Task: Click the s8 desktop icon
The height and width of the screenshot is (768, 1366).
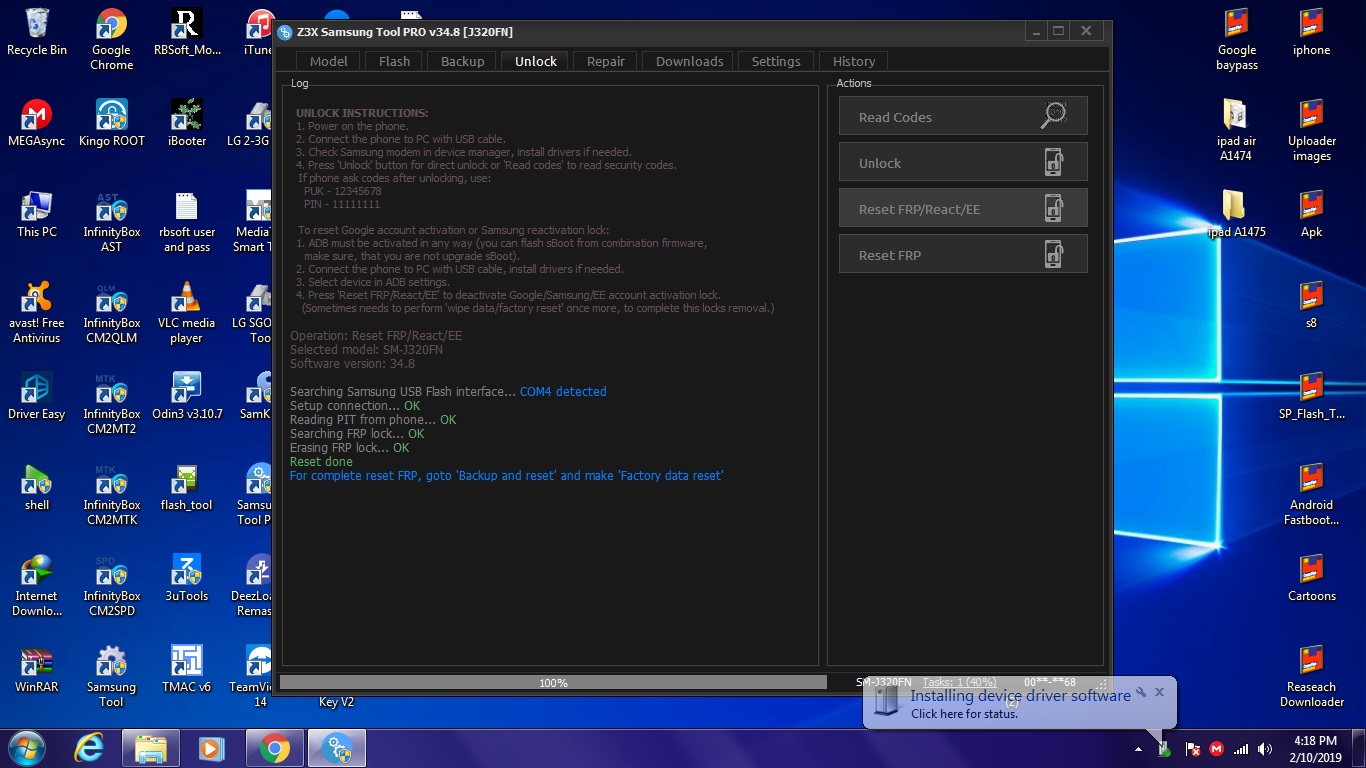Action: pos(1311,305)
